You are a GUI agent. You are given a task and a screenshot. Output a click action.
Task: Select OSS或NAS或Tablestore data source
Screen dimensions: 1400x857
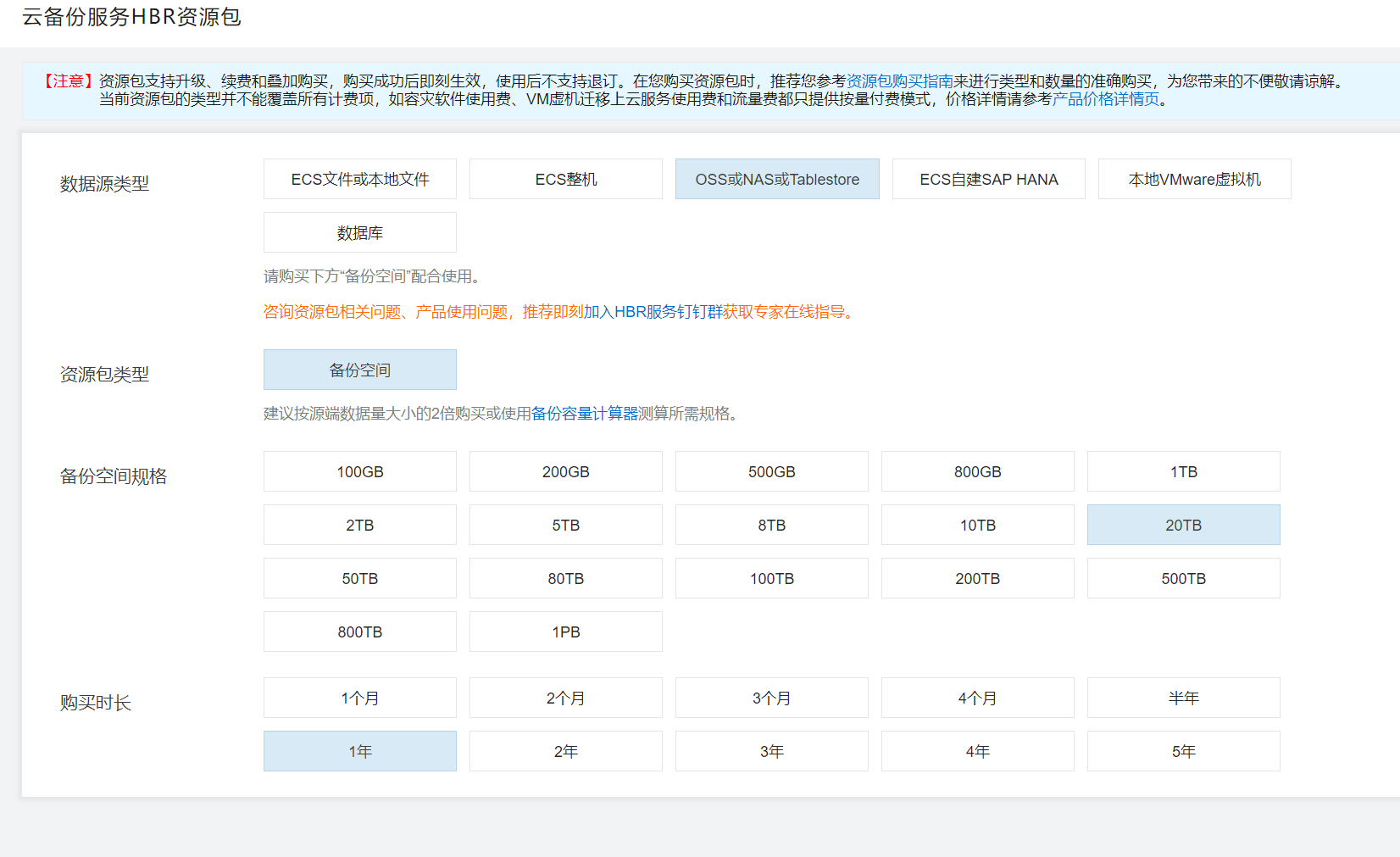pyautogui.click(x=777, y=179)
